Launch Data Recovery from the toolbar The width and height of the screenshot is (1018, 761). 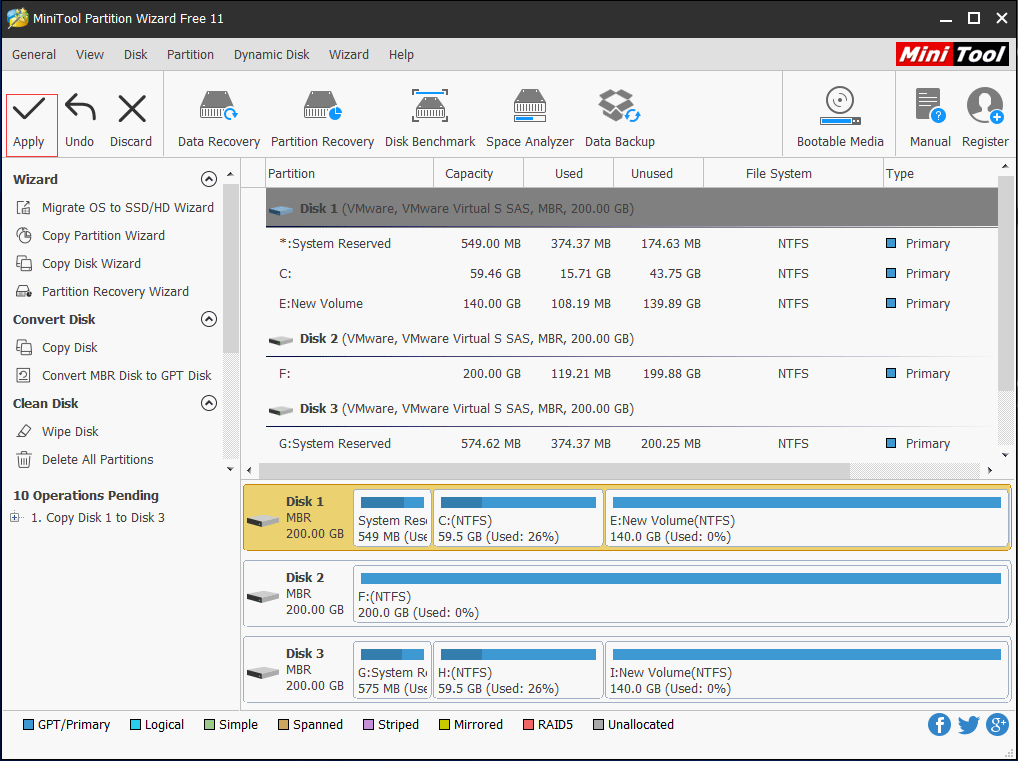click(219, 119)
